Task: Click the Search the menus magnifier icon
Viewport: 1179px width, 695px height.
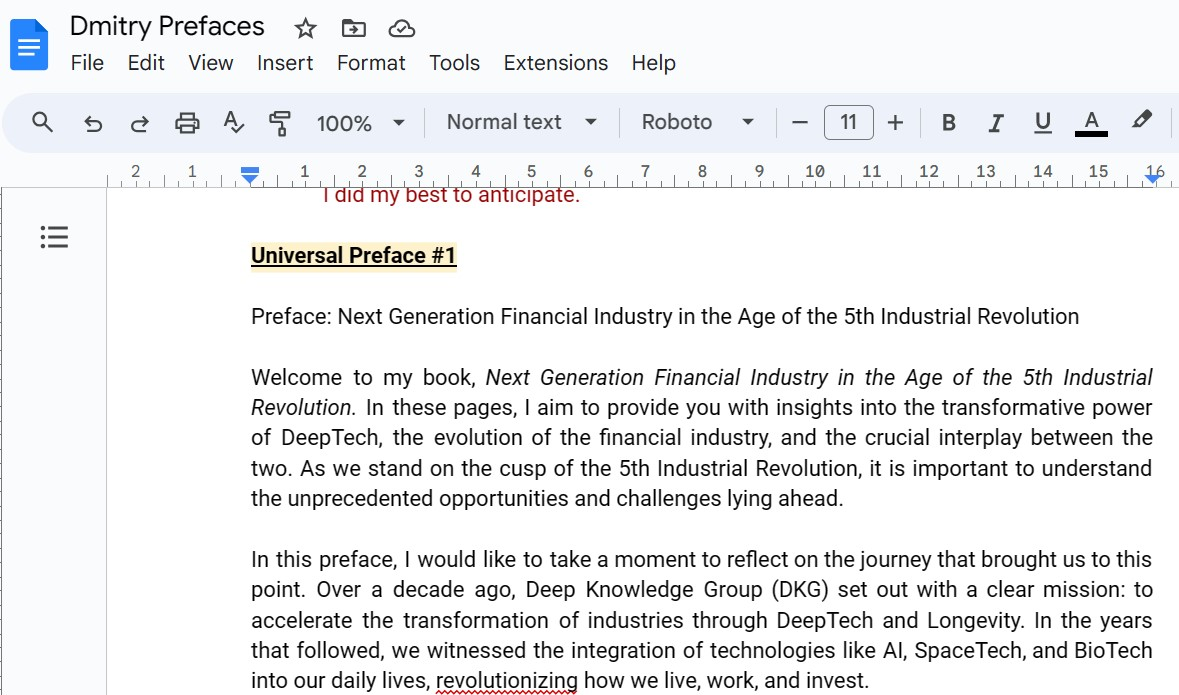Action: click(42, 122)
